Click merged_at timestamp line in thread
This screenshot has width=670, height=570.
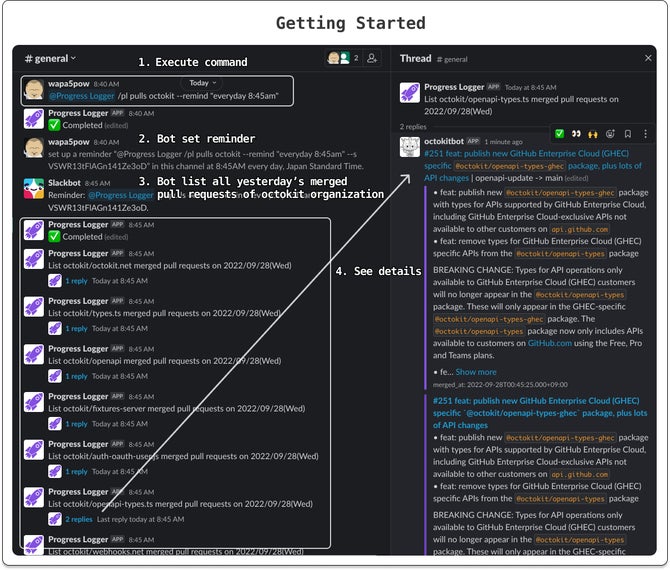[500, 385]
